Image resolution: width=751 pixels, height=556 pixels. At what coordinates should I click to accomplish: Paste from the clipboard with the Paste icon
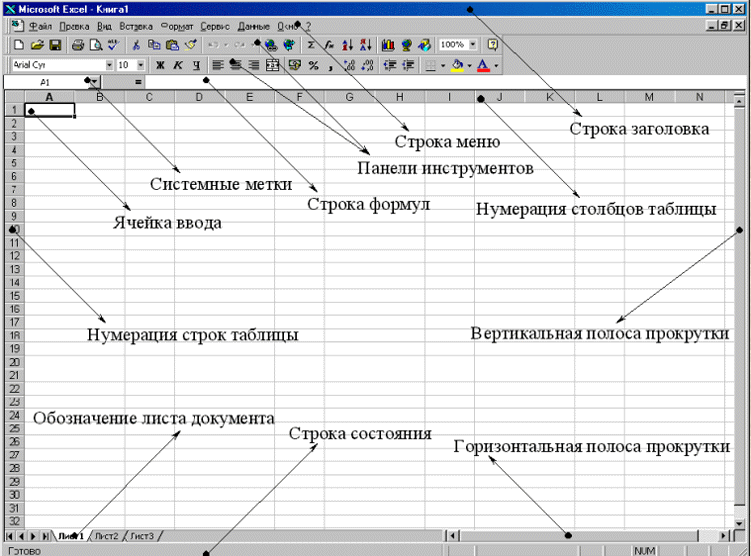[x=172, y=45]
